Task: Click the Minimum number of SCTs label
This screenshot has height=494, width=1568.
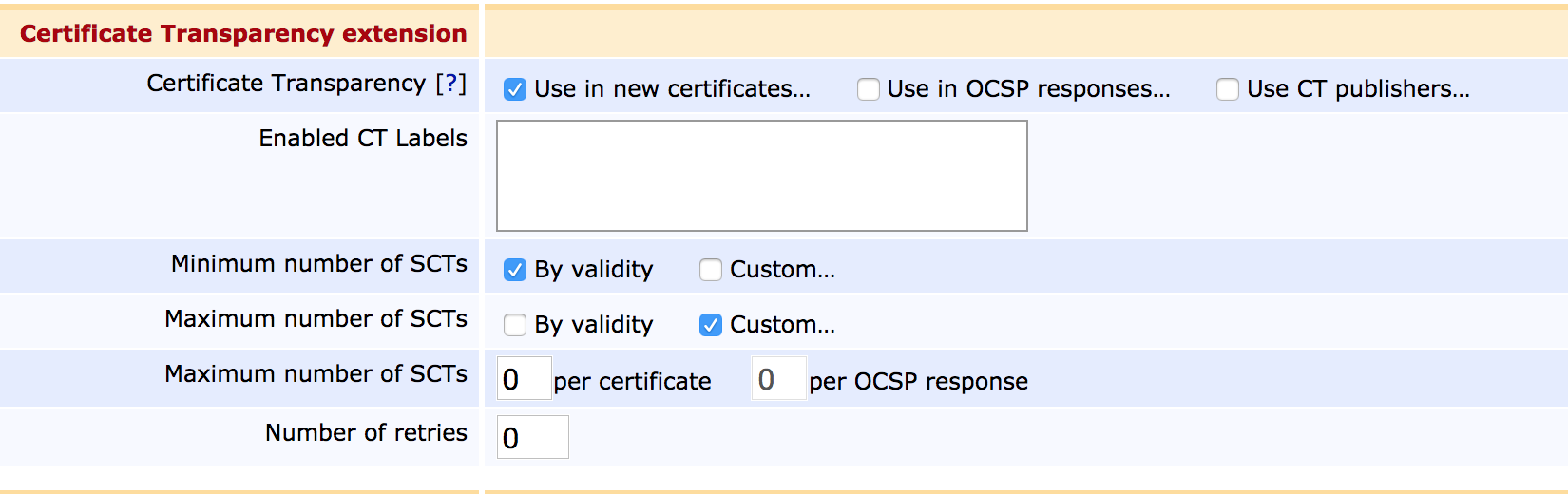Action: coord(319,264)
